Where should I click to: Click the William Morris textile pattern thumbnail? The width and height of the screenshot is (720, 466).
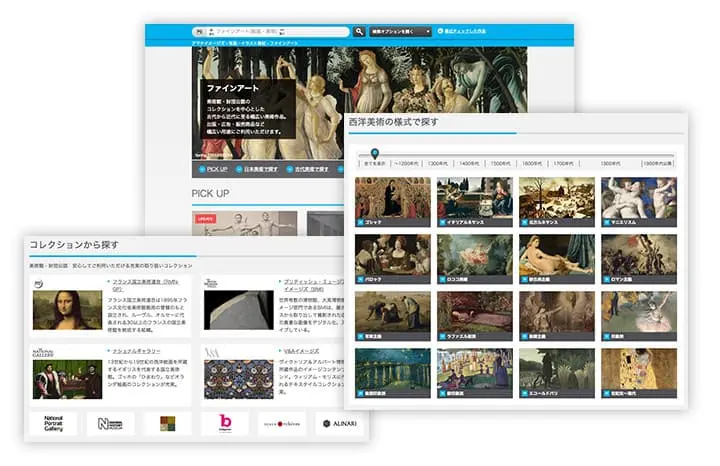point(239,379)
